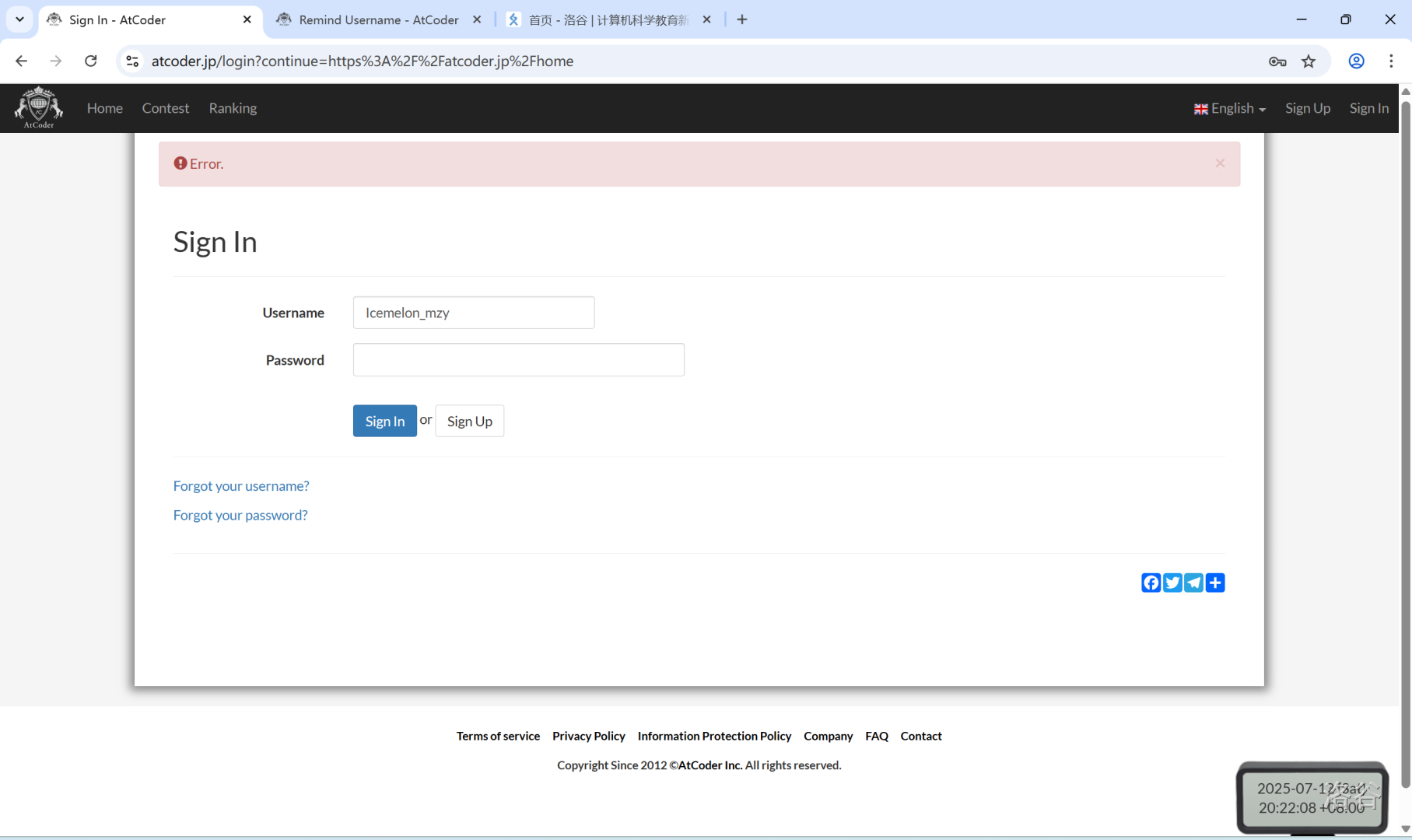Click the AtCoder logo in navbar
Image resolution: width=1412 pixels, height=840 pixels.
click(38, 107)
